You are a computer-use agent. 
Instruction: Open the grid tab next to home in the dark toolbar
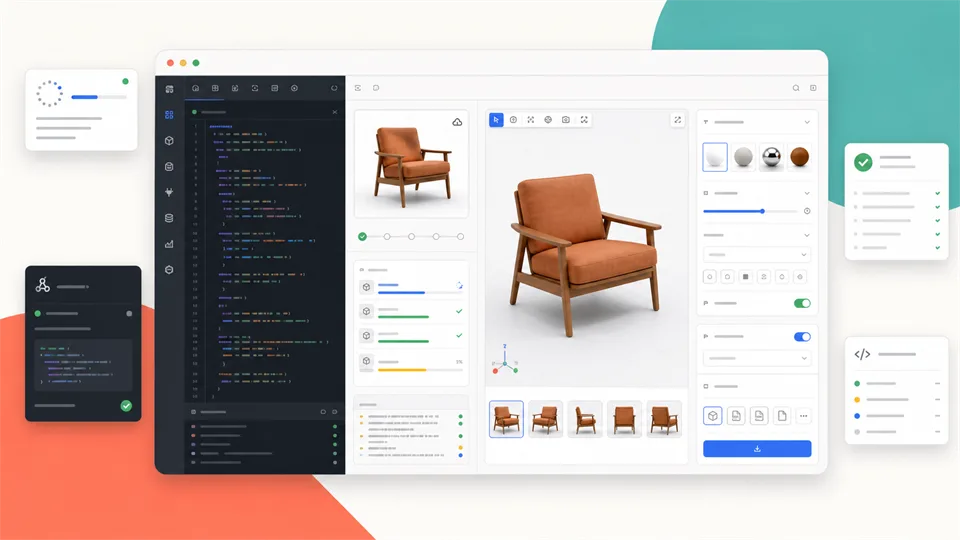[x=215, y=88]
